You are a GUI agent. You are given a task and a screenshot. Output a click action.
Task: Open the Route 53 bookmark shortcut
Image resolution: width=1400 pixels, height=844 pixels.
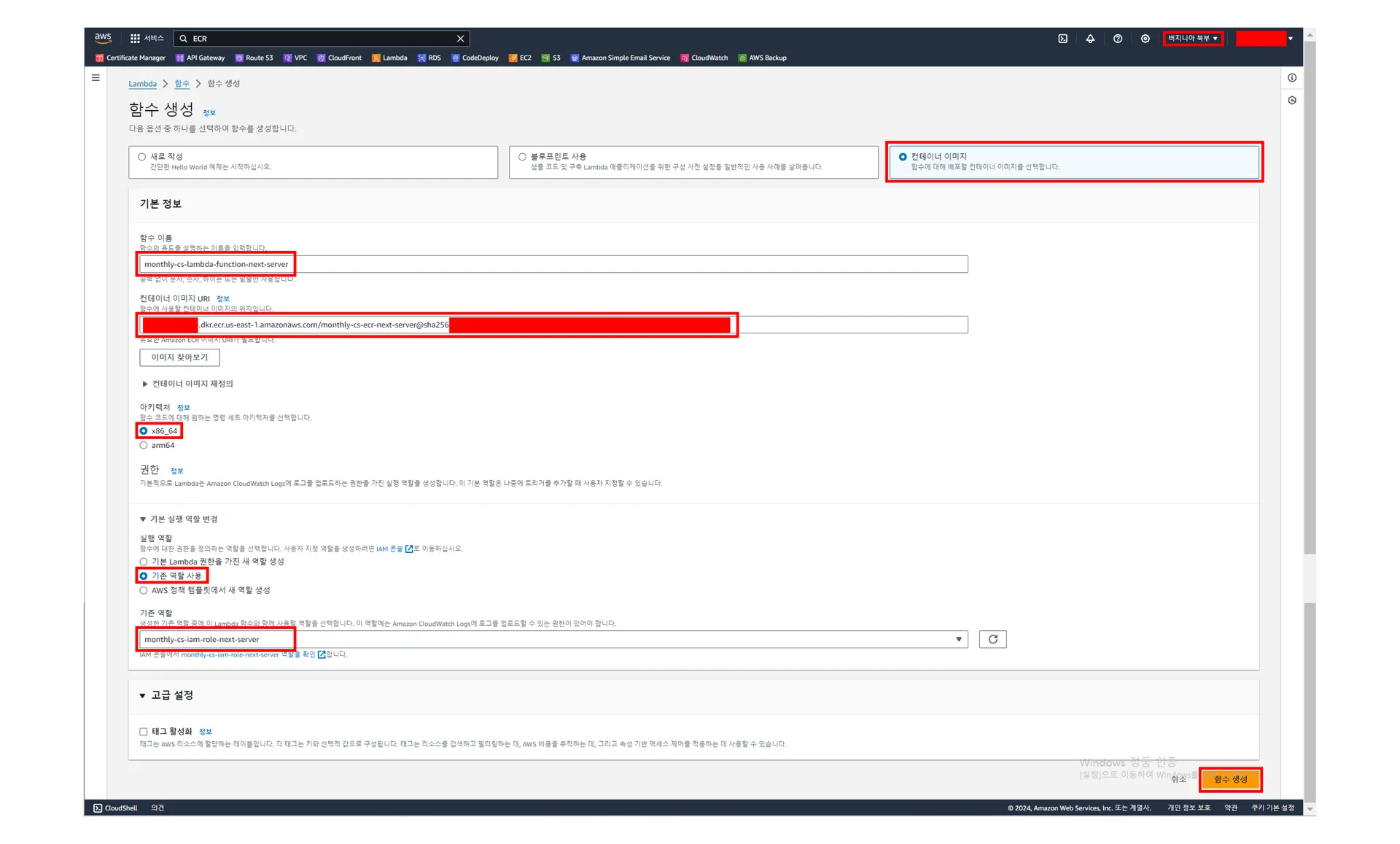click(x=254, y=58)
